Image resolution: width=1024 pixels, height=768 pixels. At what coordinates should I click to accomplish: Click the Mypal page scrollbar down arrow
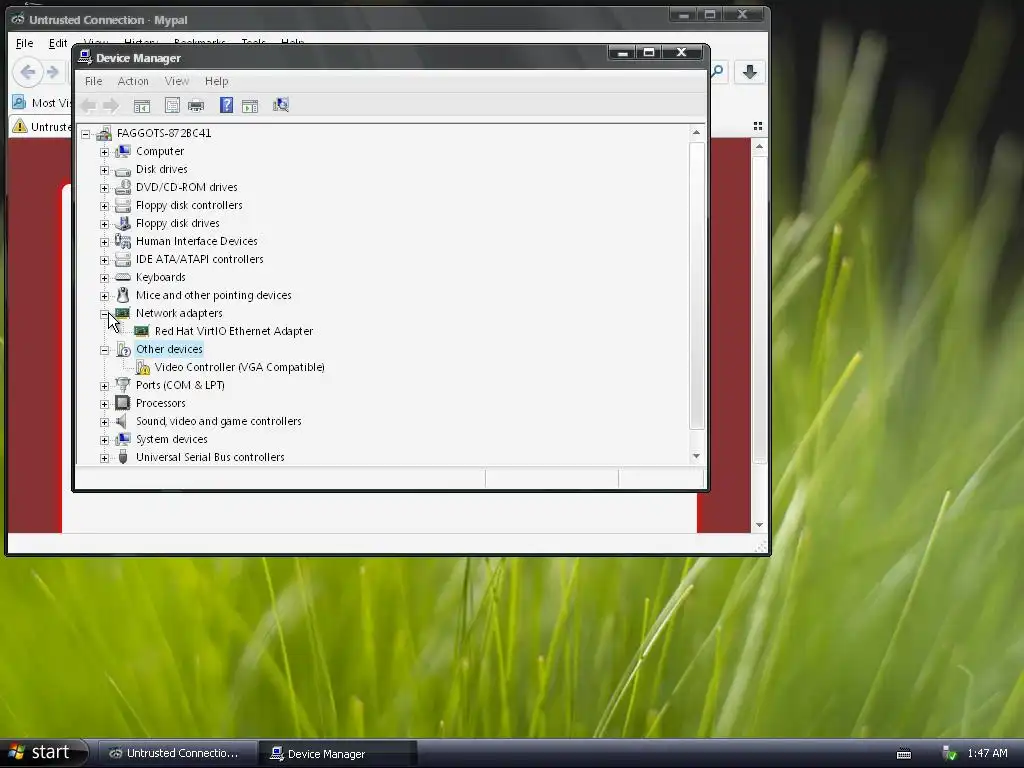click(759, 524)
